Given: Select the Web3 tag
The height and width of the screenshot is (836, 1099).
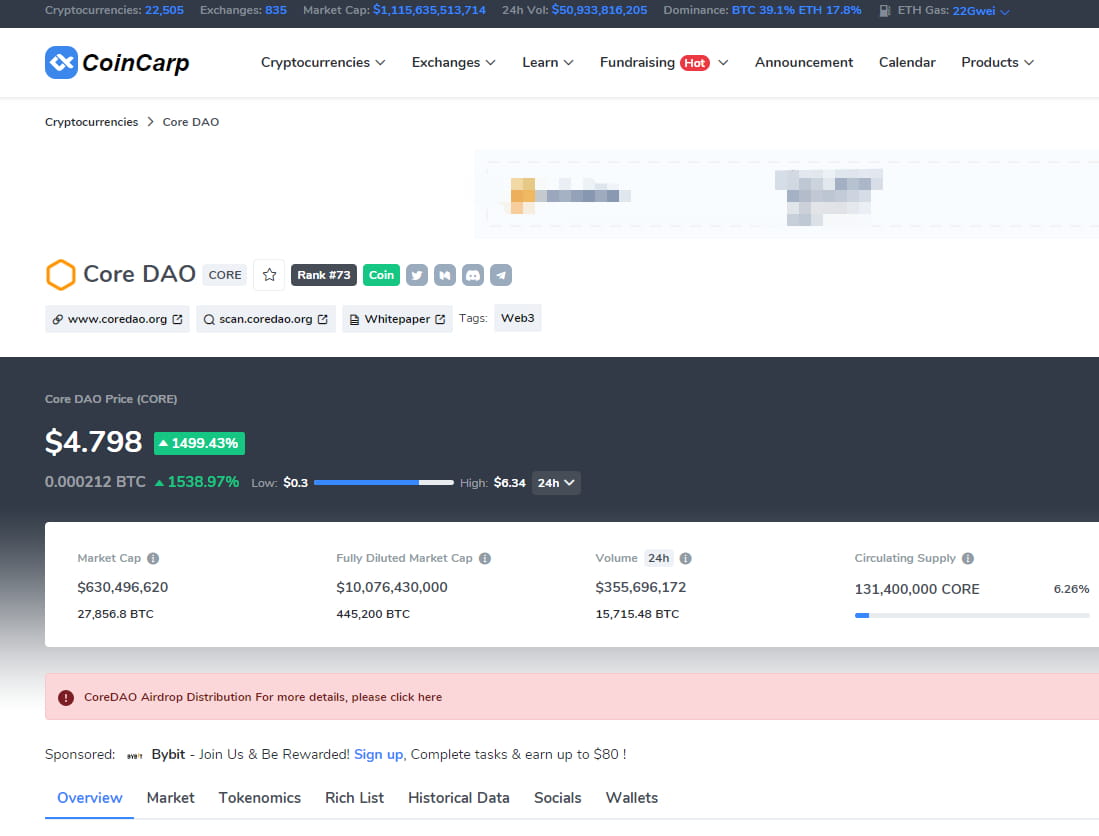Looking at the screenshot, I should tap(517, 317).
